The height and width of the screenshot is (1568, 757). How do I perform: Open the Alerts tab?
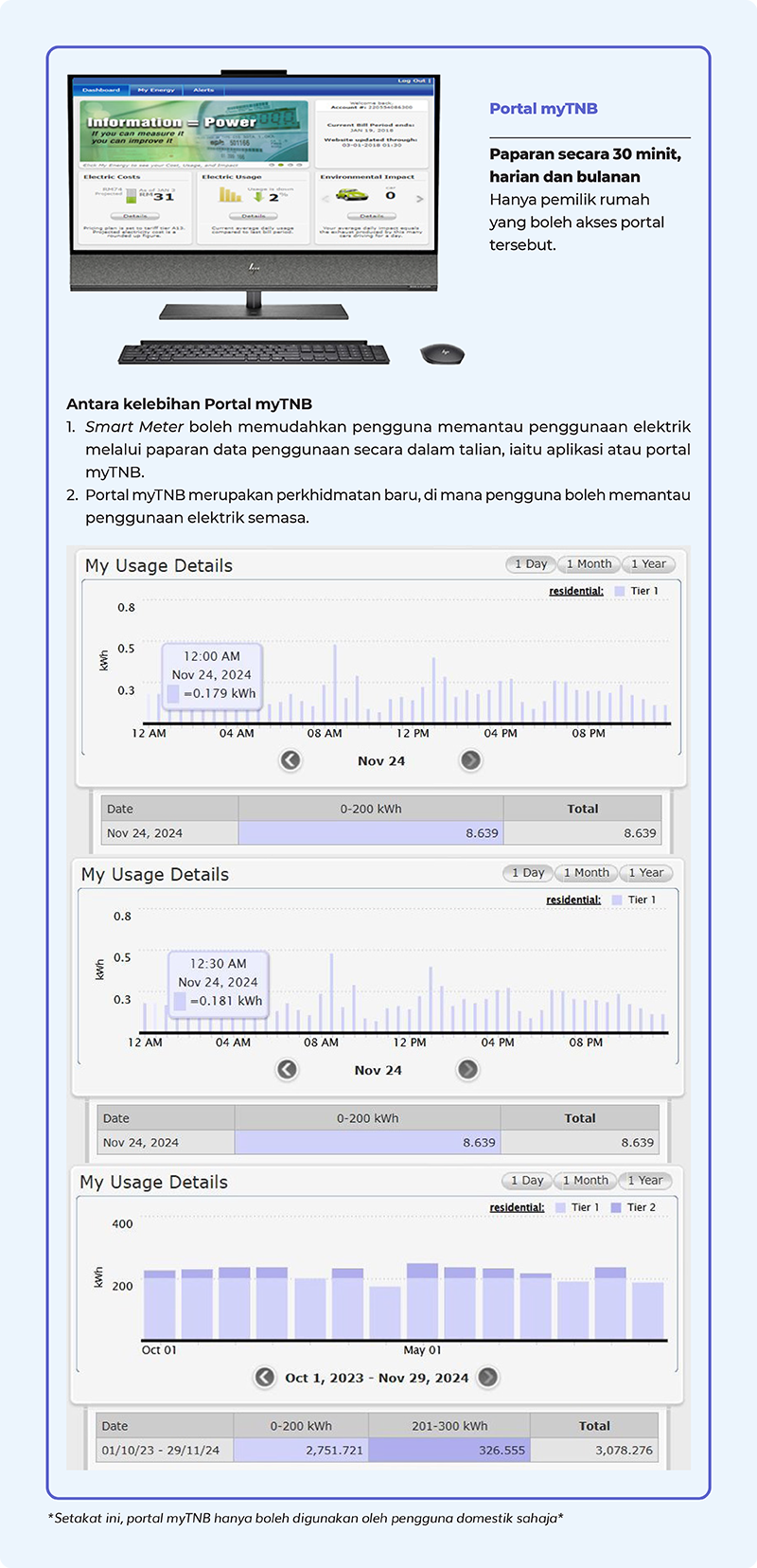pos(203,90)
